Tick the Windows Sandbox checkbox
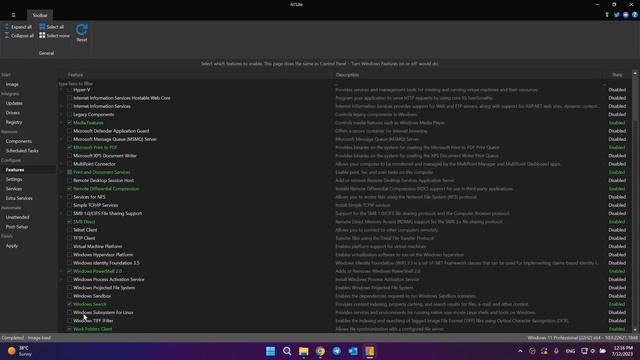The image size is (640, 360). click(x=69, y=296)
